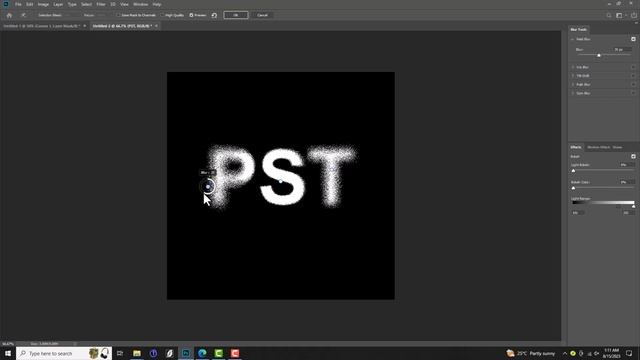Screen dimensions: 640x360
Task: Toggle High Quality checkbox
Action: tap(162, 15)
